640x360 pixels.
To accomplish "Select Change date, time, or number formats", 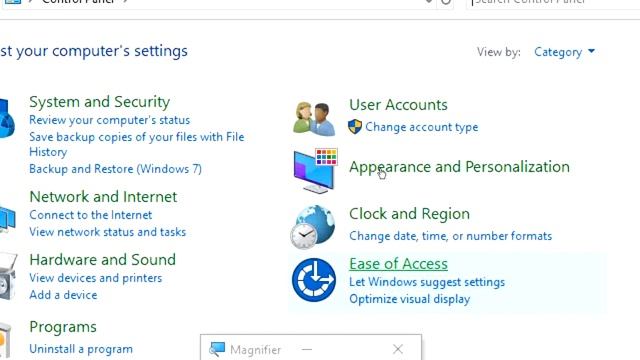I will click(451, 236).
